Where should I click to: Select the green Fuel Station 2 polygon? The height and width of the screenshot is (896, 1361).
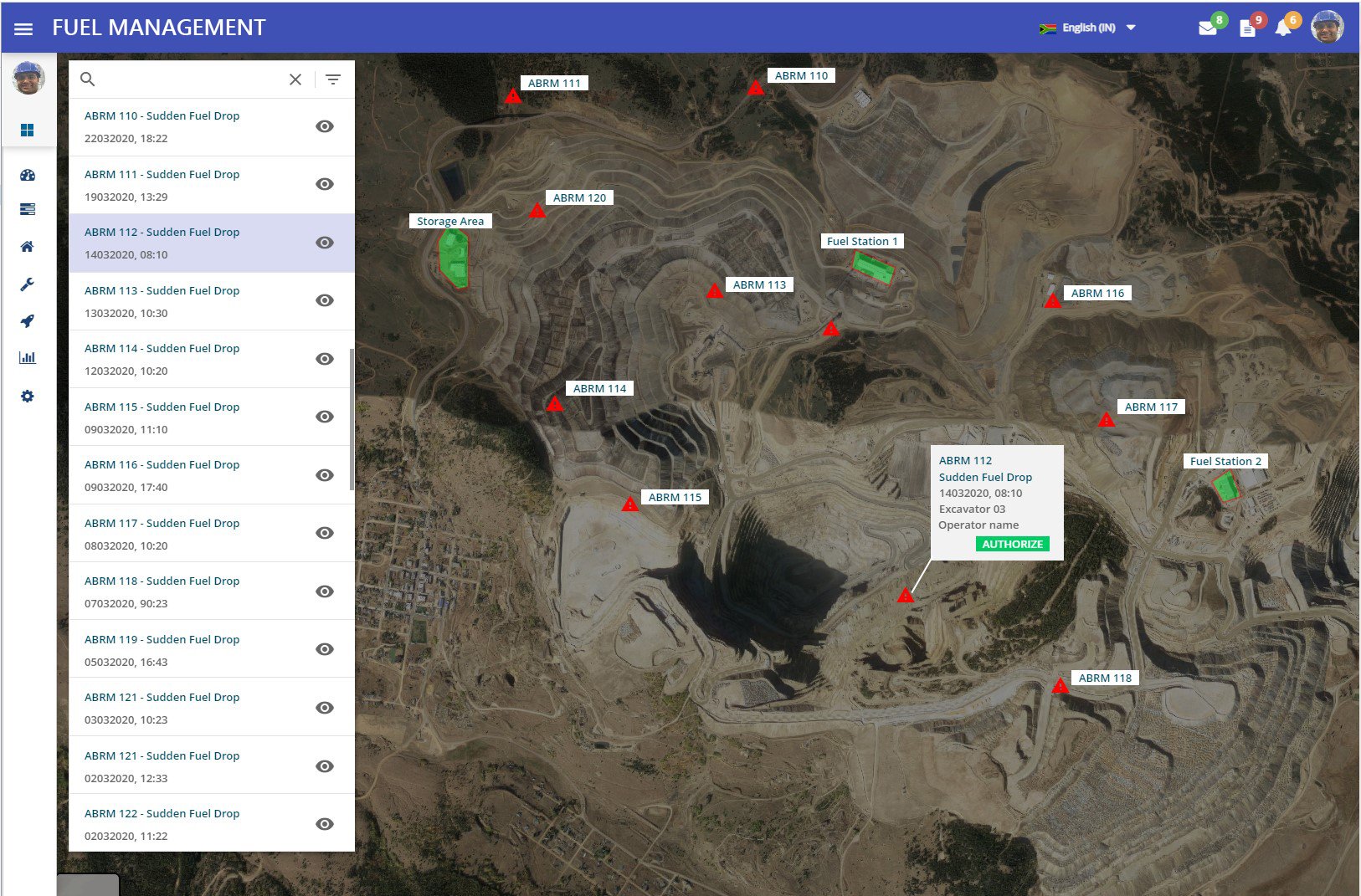(1225, 486)
